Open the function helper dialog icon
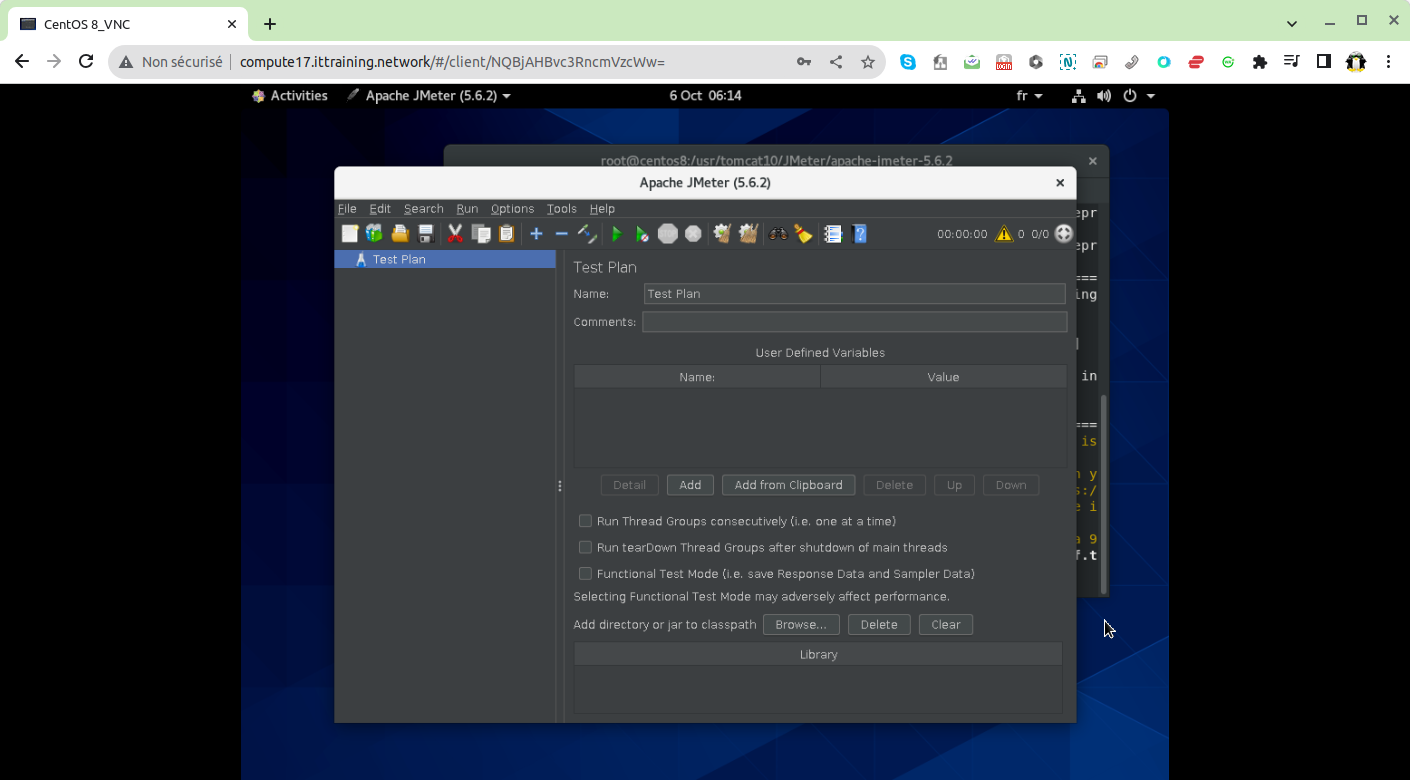 coord(833,234)
